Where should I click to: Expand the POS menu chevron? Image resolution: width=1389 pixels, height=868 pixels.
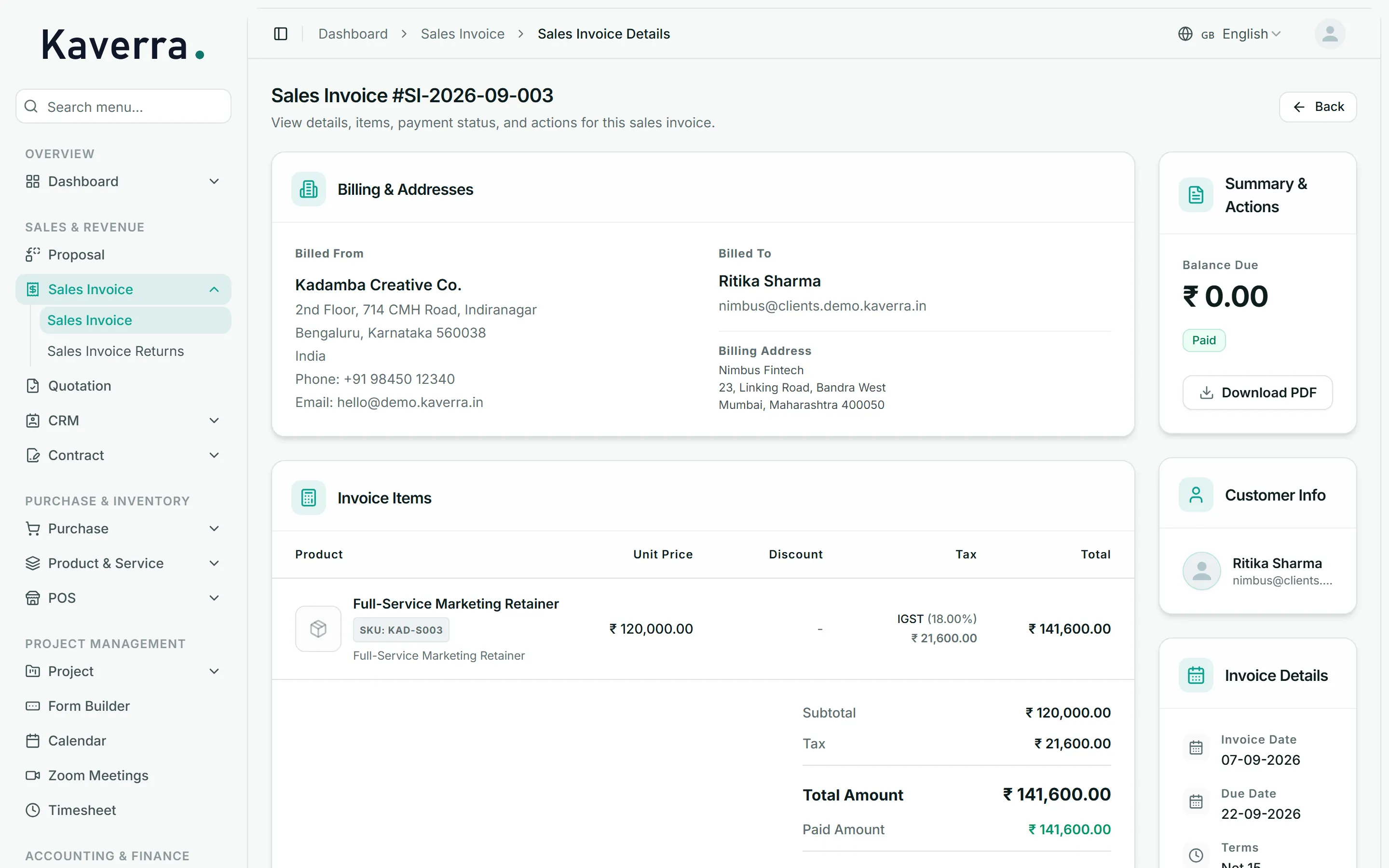pyautogui.click(x=214, y=597)
